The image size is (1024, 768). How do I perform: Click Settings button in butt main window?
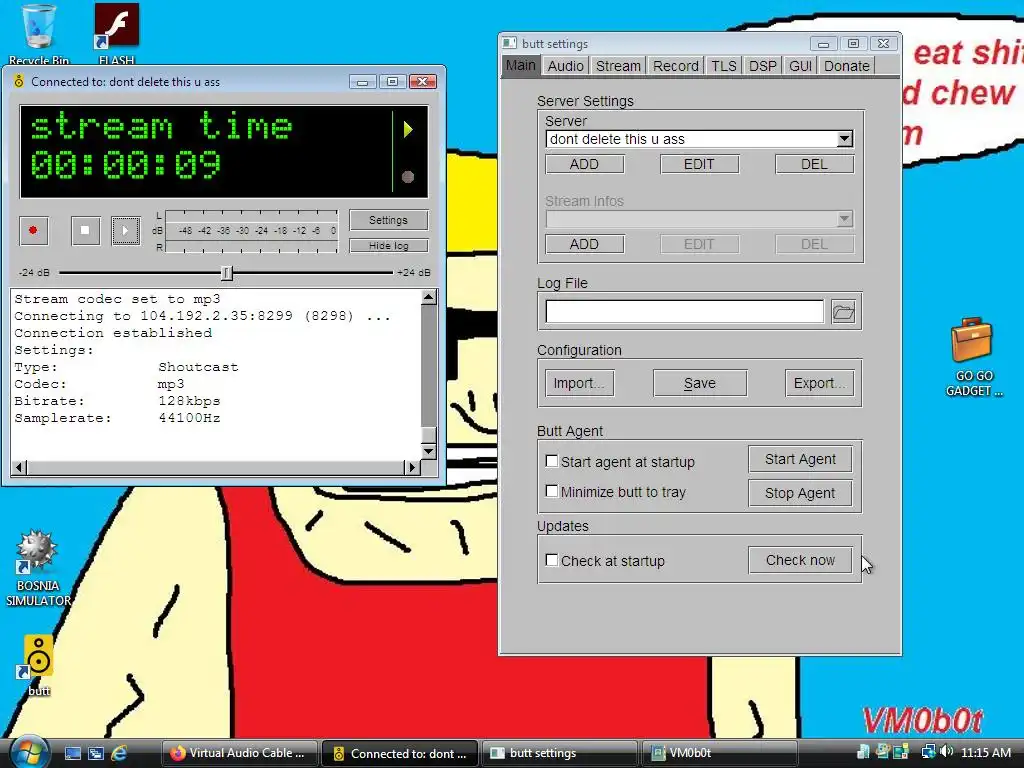point(389,220)
